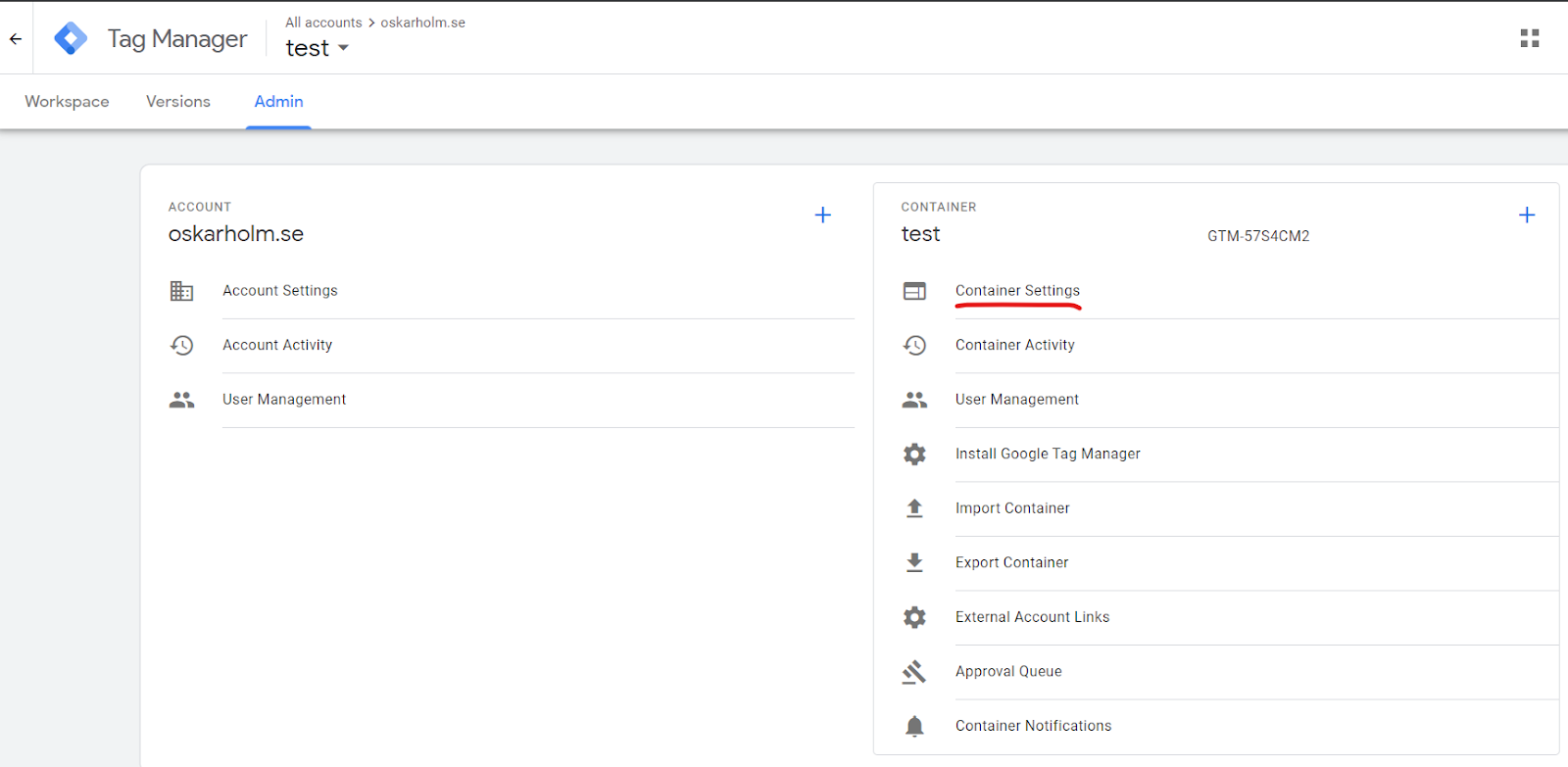Open Install Google Tag Manager
The width and height of the screenshot is (1568, 767).
pos(1048,454)
